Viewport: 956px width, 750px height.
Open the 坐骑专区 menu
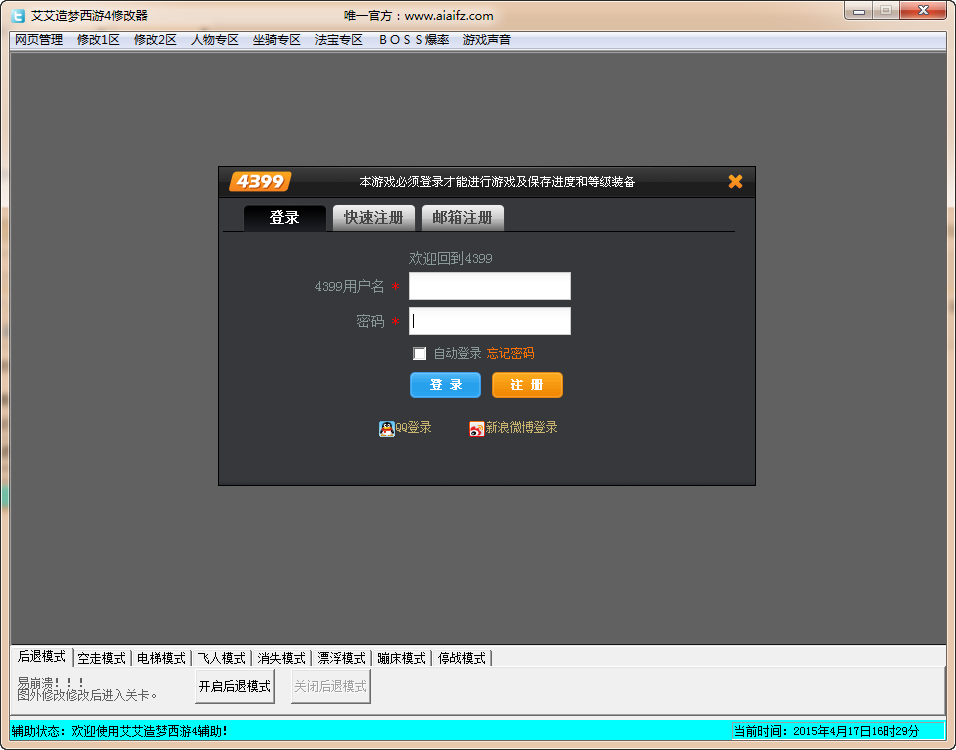point(276,40)
